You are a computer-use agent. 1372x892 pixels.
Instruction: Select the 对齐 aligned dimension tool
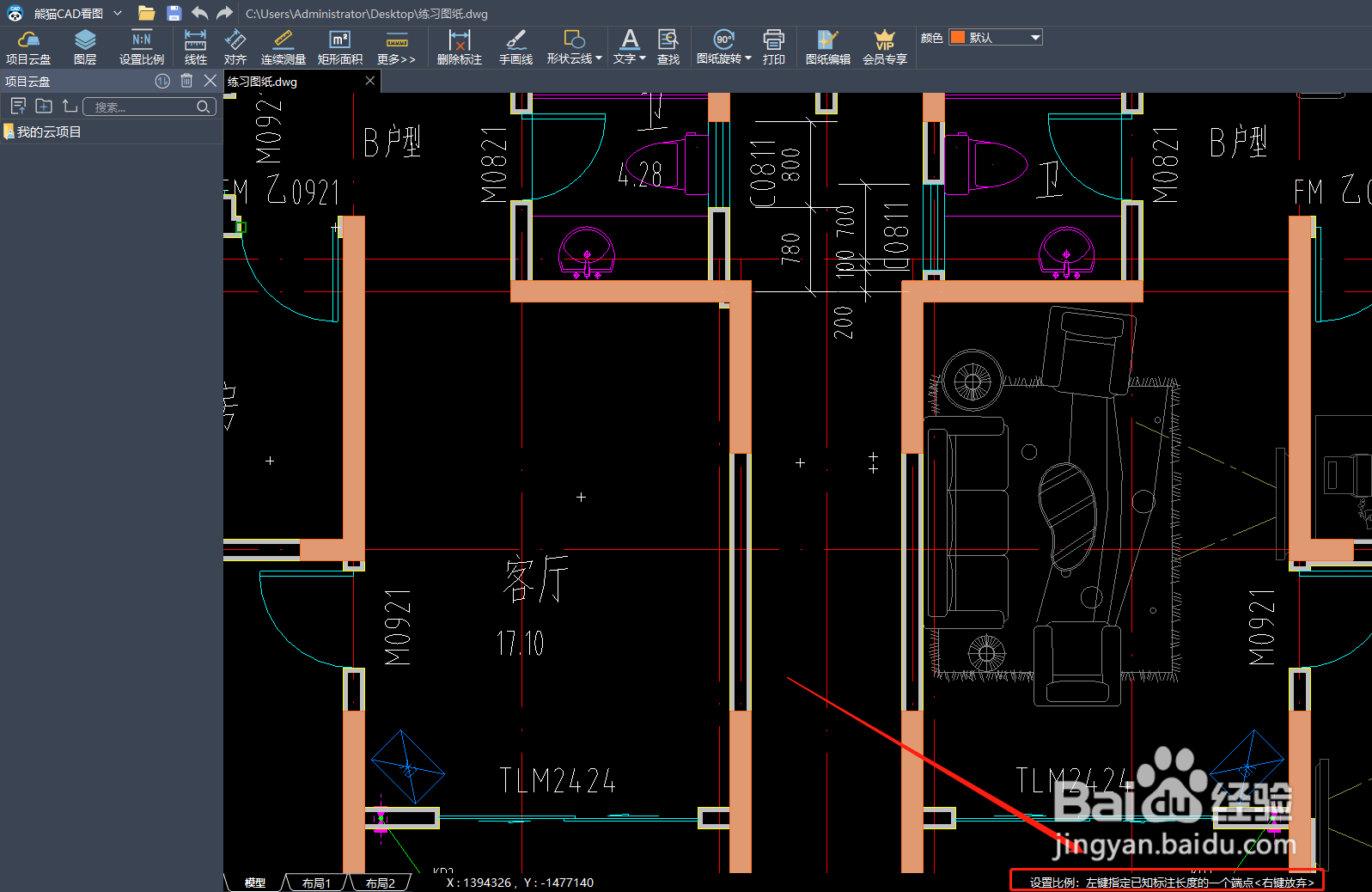[235, 47]
